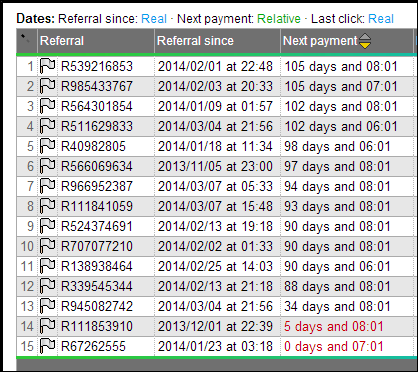Viewport: 418px width, 372px height.
Task: Click date 2014/02/25 at 14:03
Action: [x=215, y=266]
